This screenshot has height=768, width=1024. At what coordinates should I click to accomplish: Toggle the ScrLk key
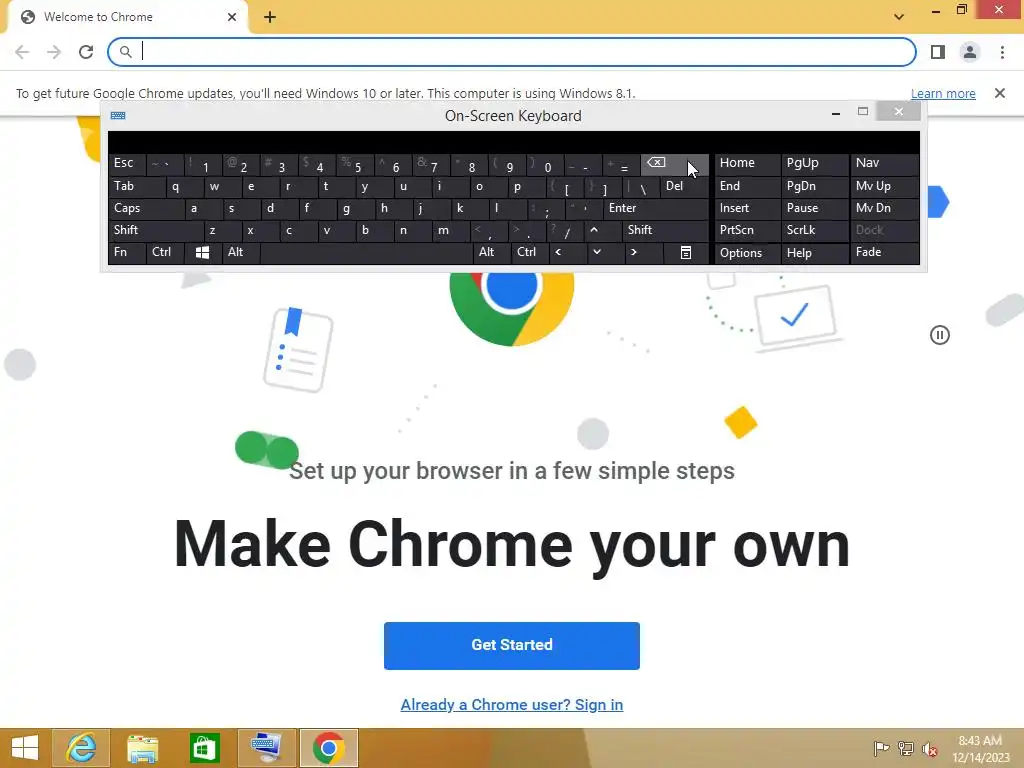(814, 230)
